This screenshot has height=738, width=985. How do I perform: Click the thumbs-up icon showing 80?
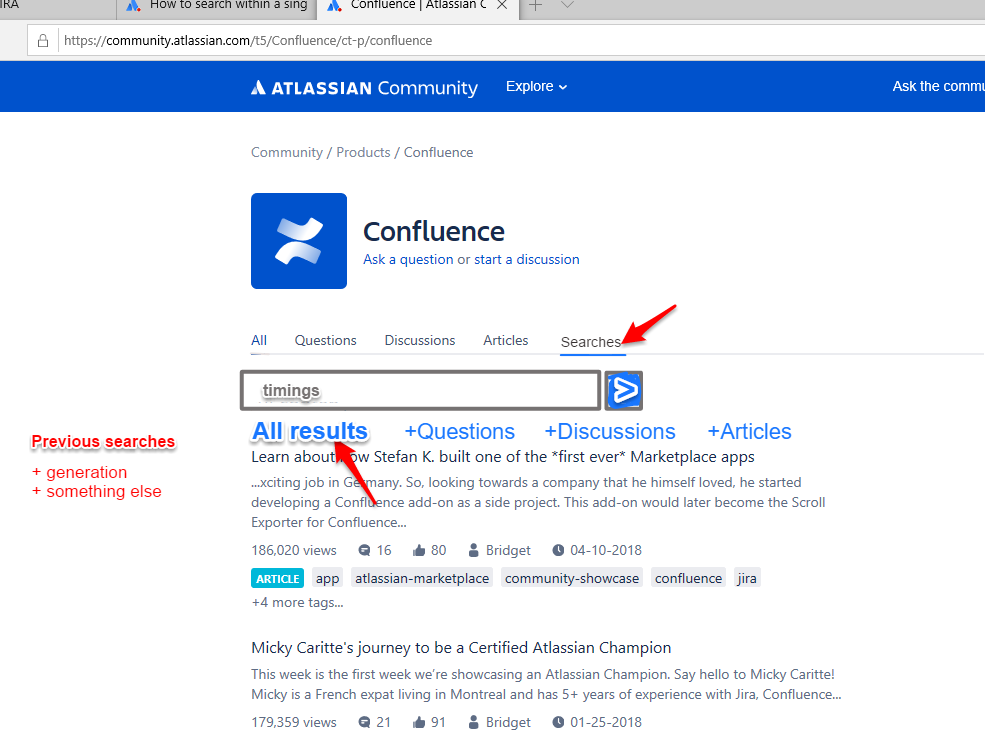click(419, 551)
